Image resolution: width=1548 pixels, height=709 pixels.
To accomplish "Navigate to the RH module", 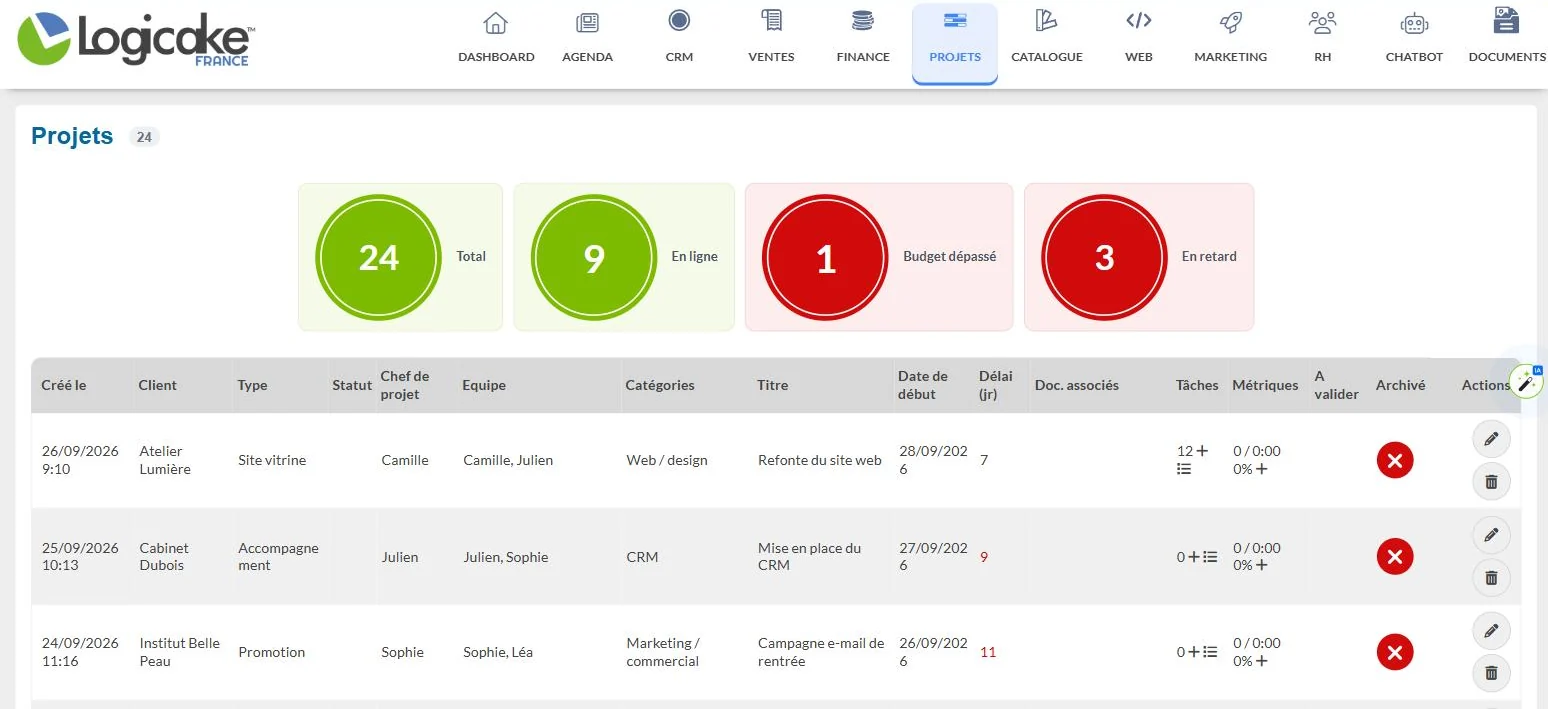I will coord(1322,39).
